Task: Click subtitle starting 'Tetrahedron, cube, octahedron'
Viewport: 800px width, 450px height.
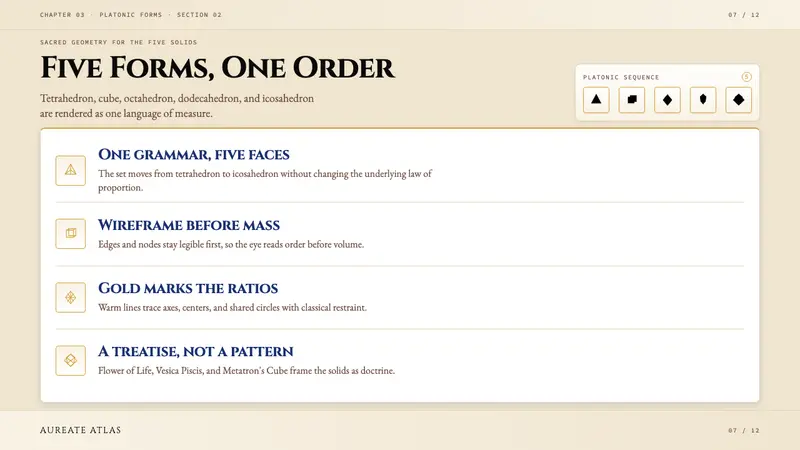Action: pos(177,106)
